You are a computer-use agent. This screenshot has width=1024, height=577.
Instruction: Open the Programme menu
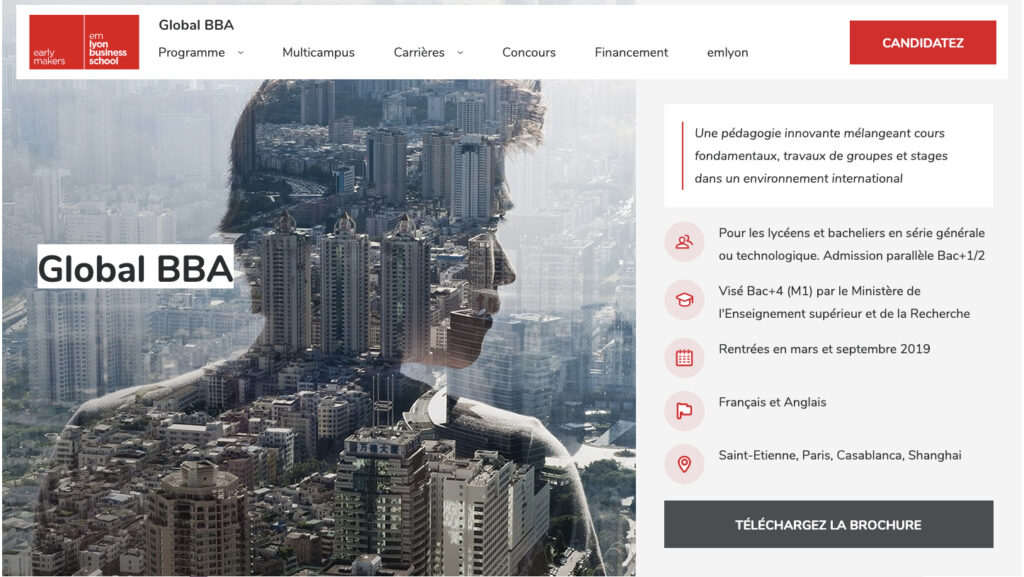tap(191, 53)
